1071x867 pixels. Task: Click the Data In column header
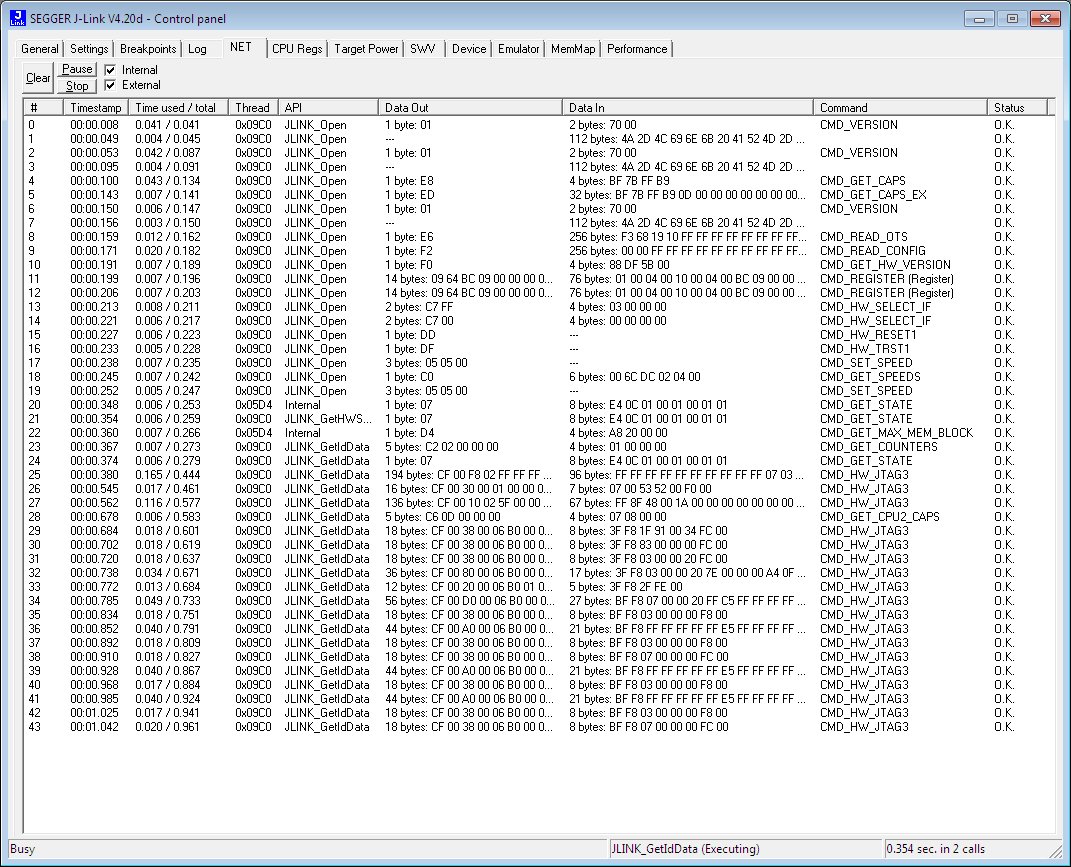tap(688, 107)
